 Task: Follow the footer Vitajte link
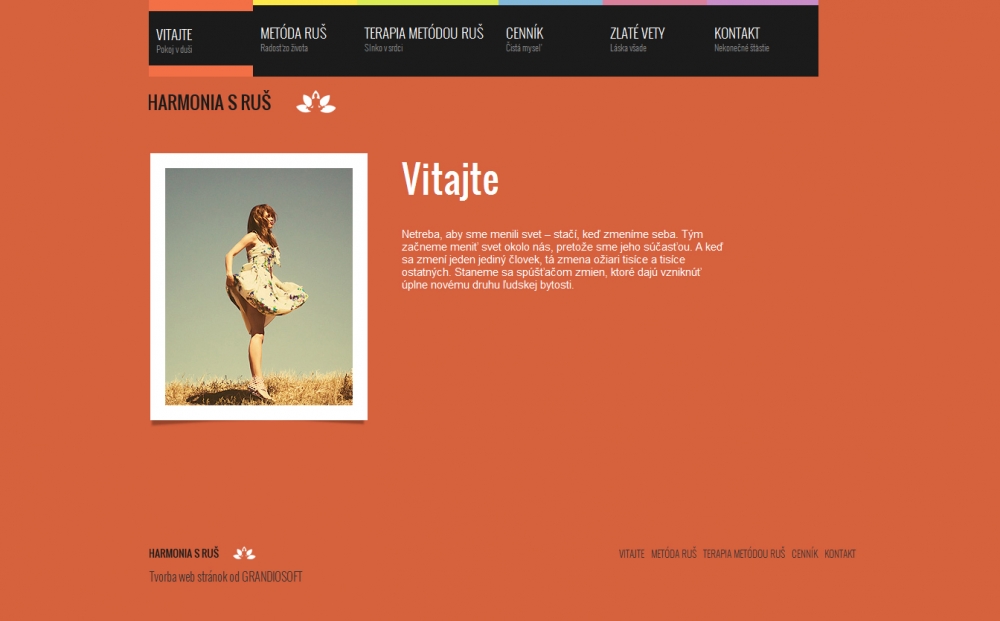(631, 554)
